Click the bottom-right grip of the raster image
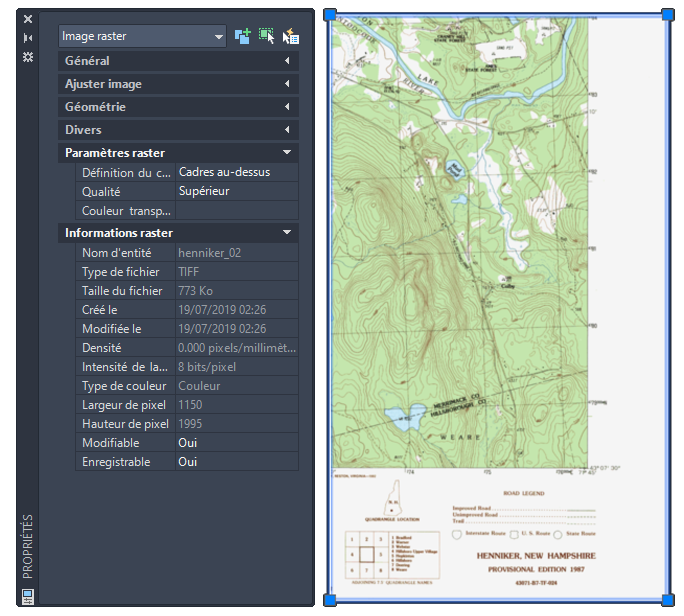This screenshot has width=684, height=616. [x=668, y=600]
